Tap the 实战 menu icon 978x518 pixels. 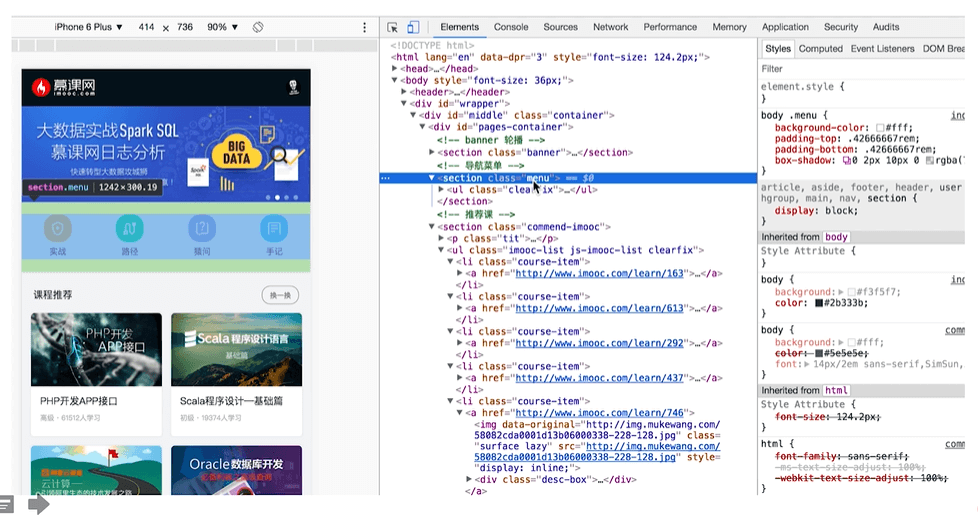(x=57, y=229)
